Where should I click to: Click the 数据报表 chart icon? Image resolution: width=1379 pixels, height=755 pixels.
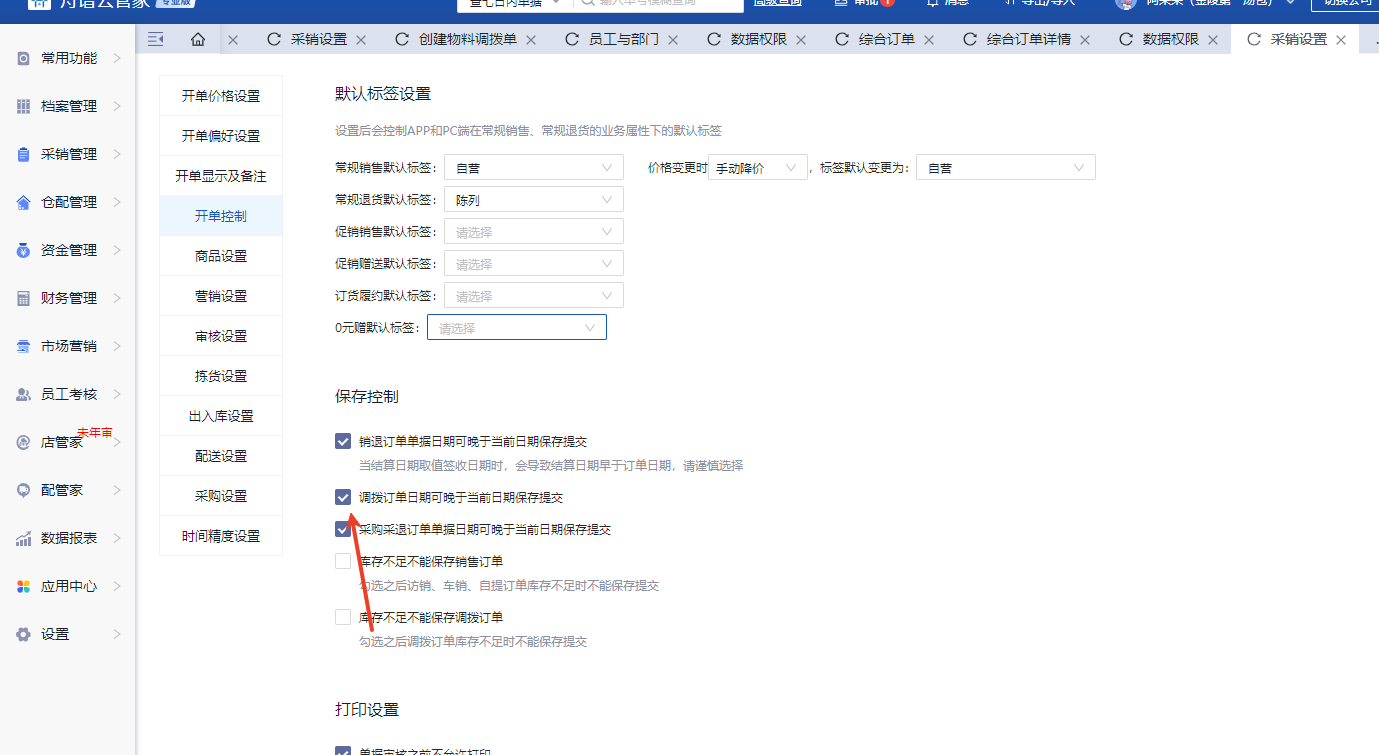(x=24, y=538)
